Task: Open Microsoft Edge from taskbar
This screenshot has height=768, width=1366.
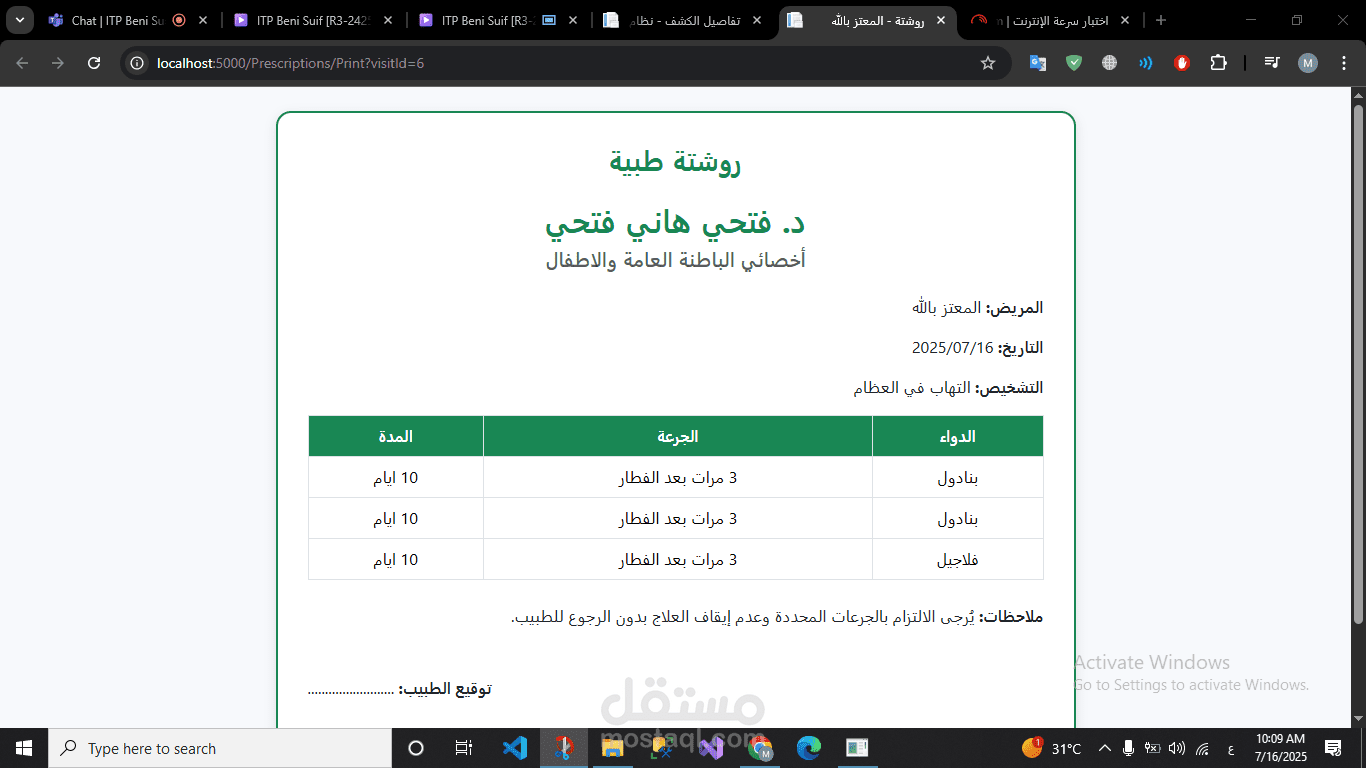Action: [809, 748]
